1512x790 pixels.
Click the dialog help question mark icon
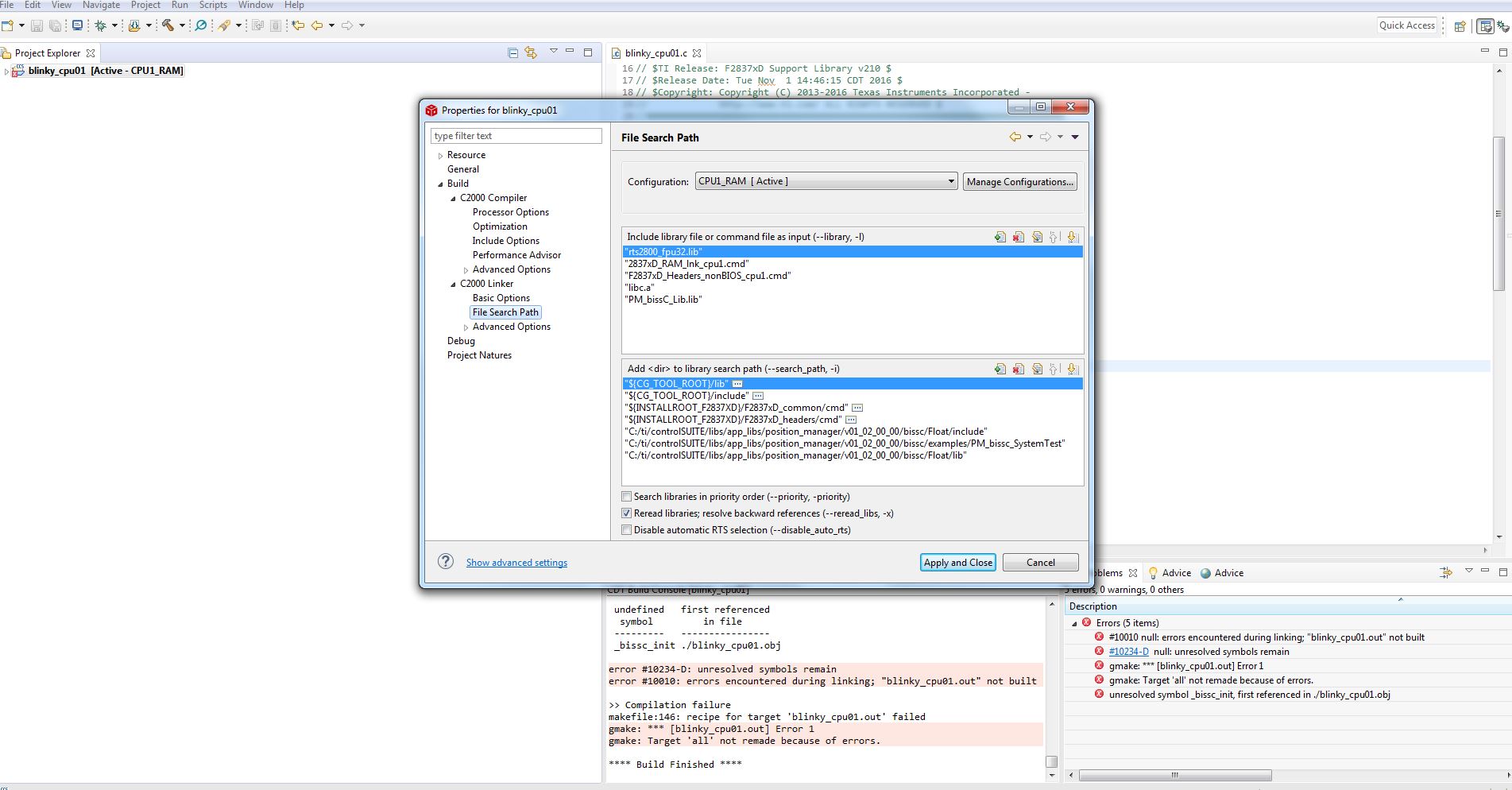click(x=446, y=562)
